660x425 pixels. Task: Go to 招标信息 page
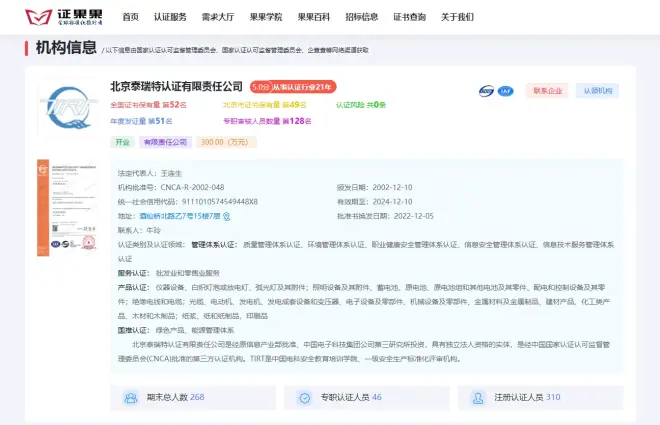362,17
